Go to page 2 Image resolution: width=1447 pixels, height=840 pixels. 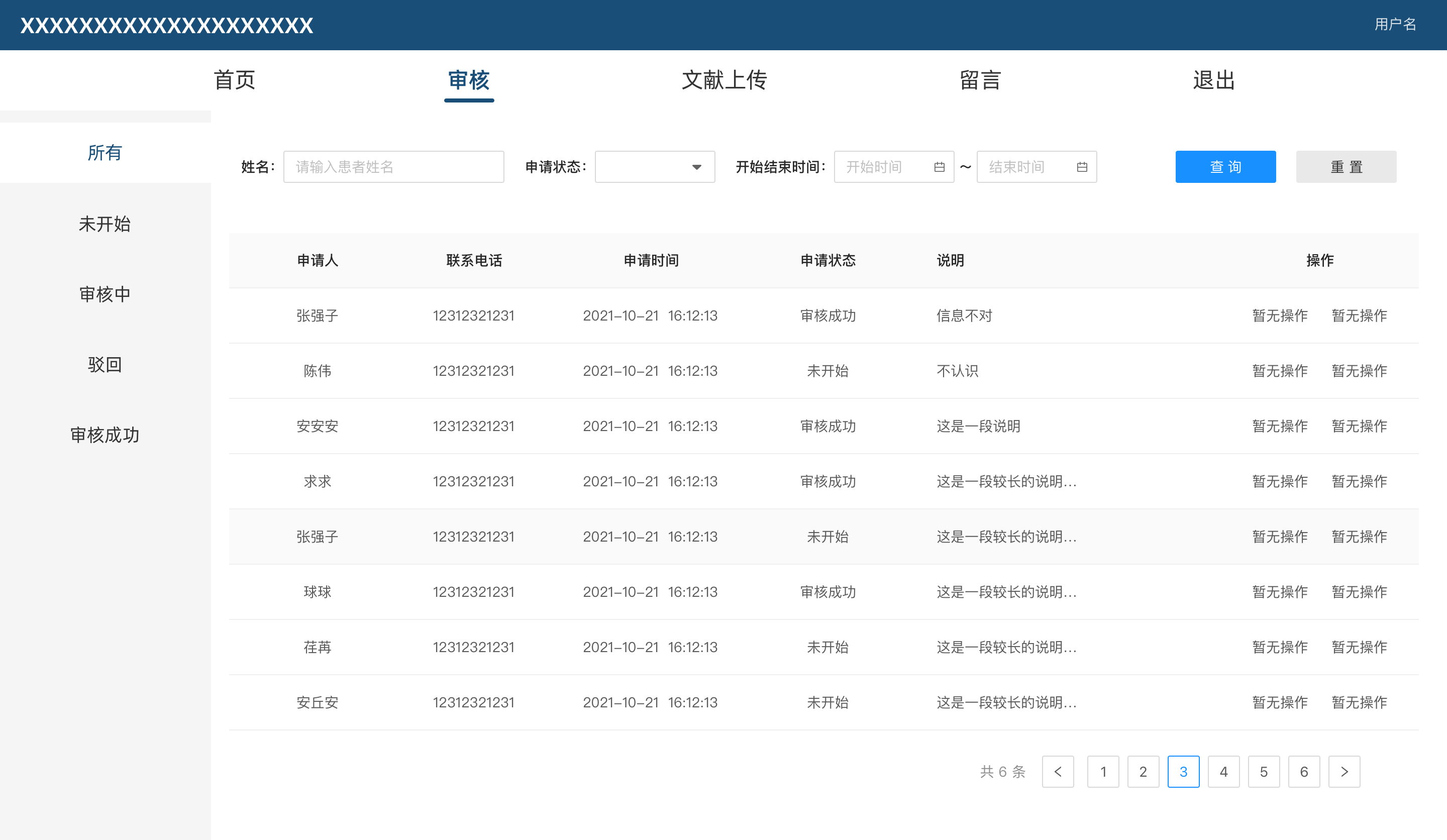1143,772
